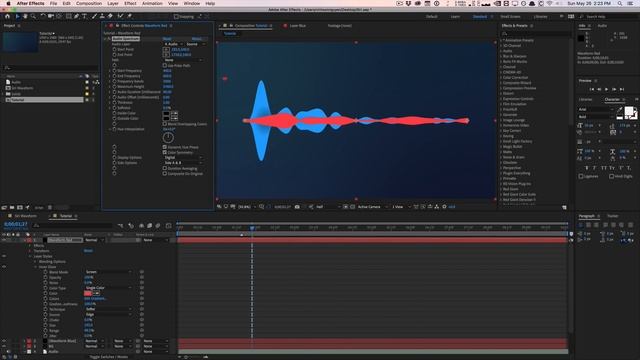
Task: Switch to the Layer Blue viewer tab
Action: click(298, 26)
